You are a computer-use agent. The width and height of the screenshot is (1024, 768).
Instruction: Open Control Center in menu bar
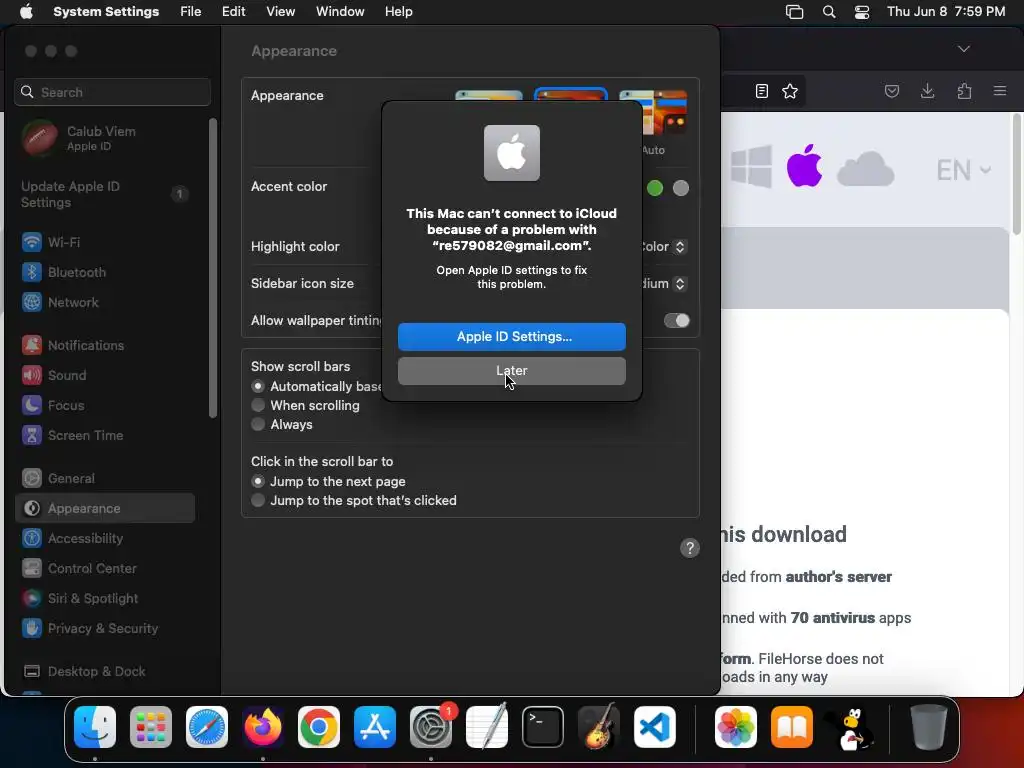[x=861, y=12]
